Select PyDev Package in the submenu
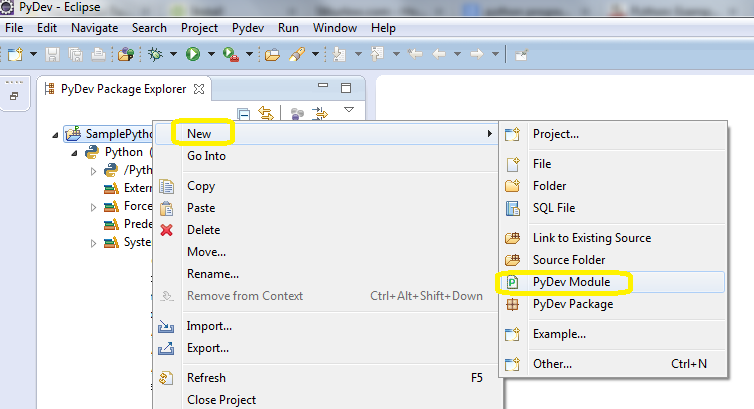Screen dimensions: 754x409 point(613,304)
